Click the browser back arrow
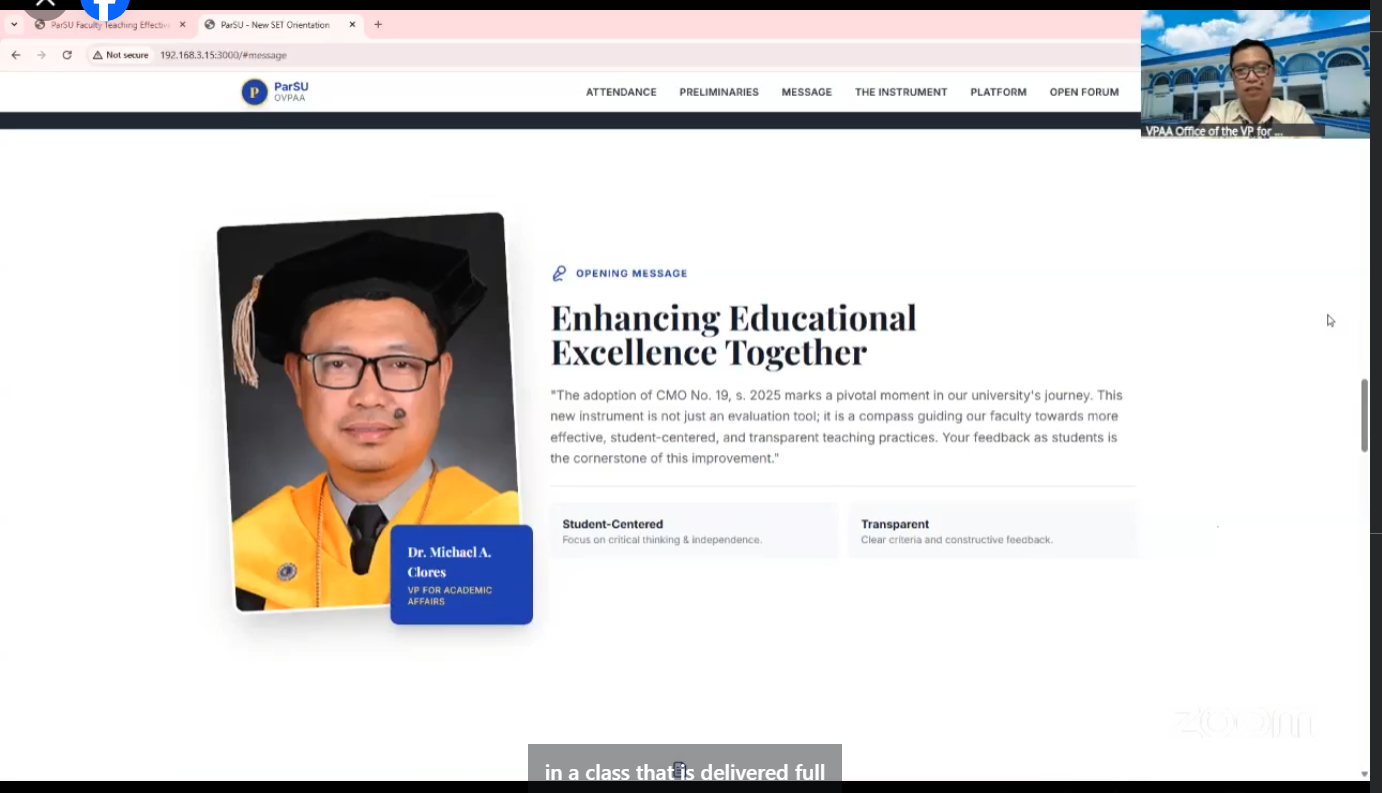1382x793 pixels. pos(16,55)
